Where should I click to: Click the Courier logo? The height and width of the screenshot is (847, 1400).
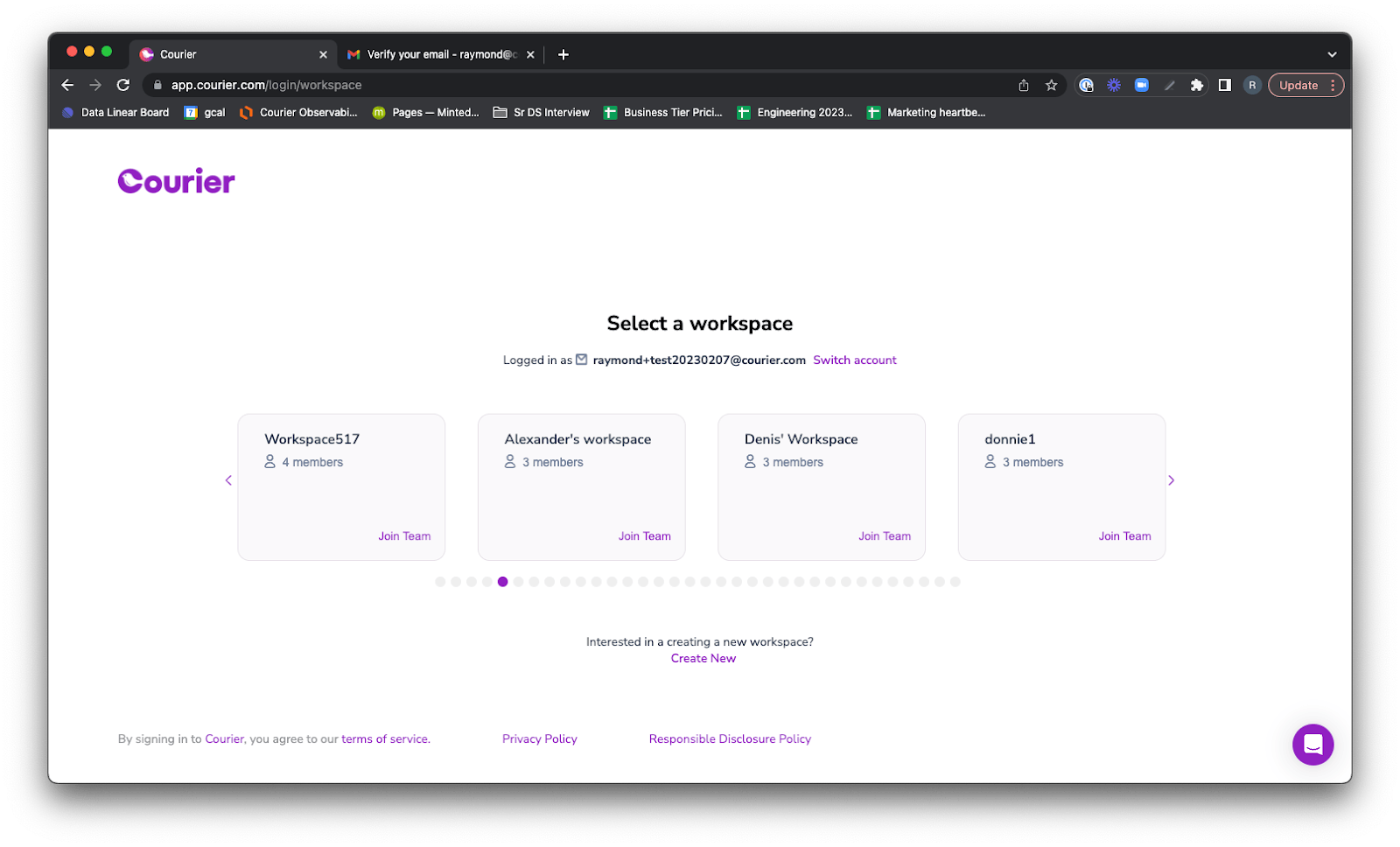(x=175, y=180)
